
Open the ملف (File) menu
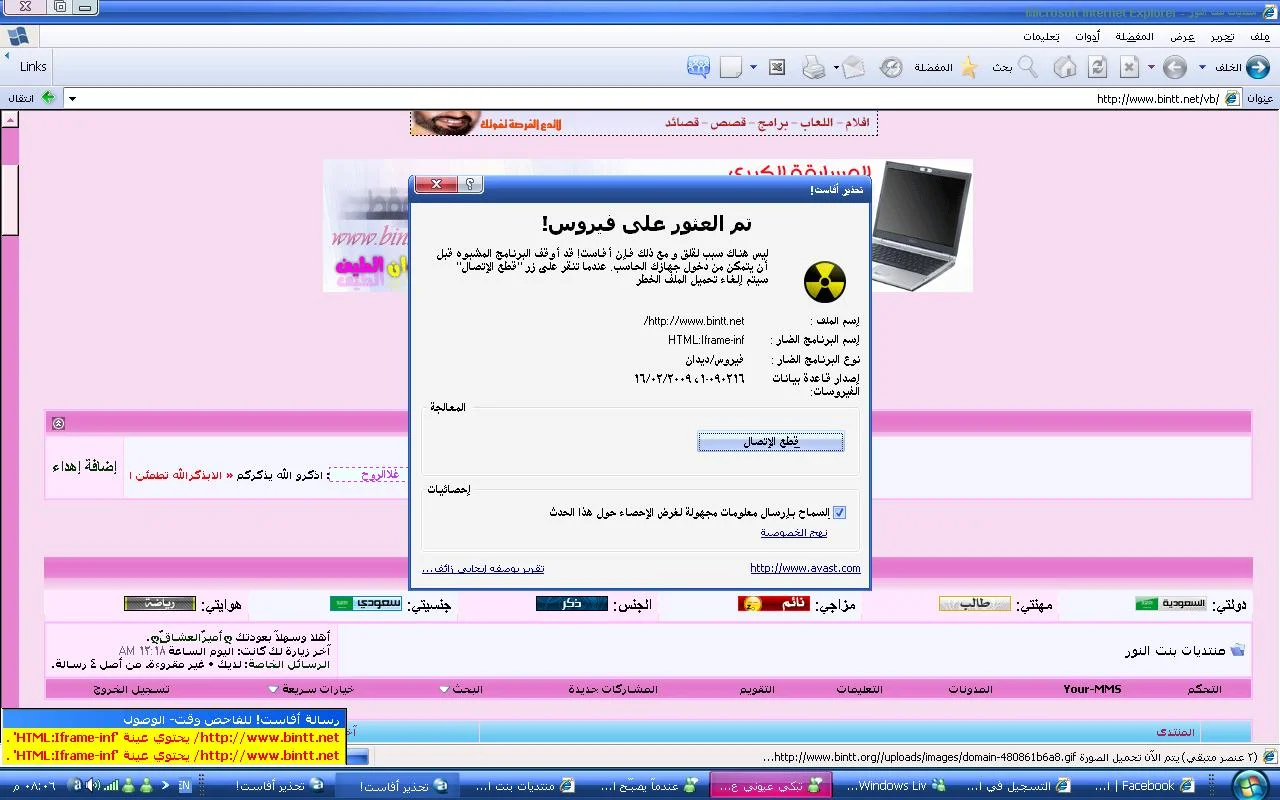point(1259,36)
